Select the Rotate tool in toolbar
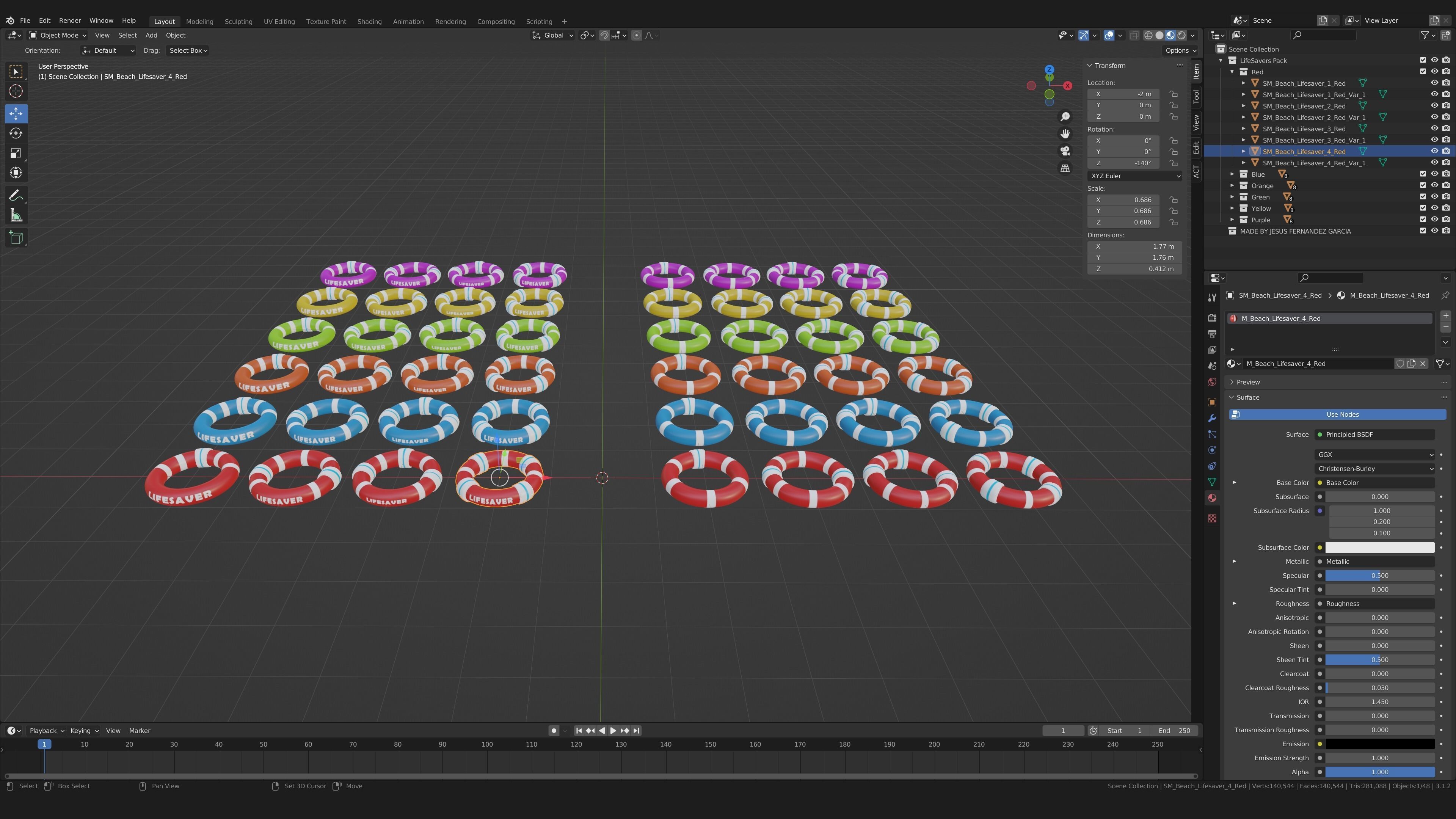Viewport: 1456px width, 819px height. point(16,133)
